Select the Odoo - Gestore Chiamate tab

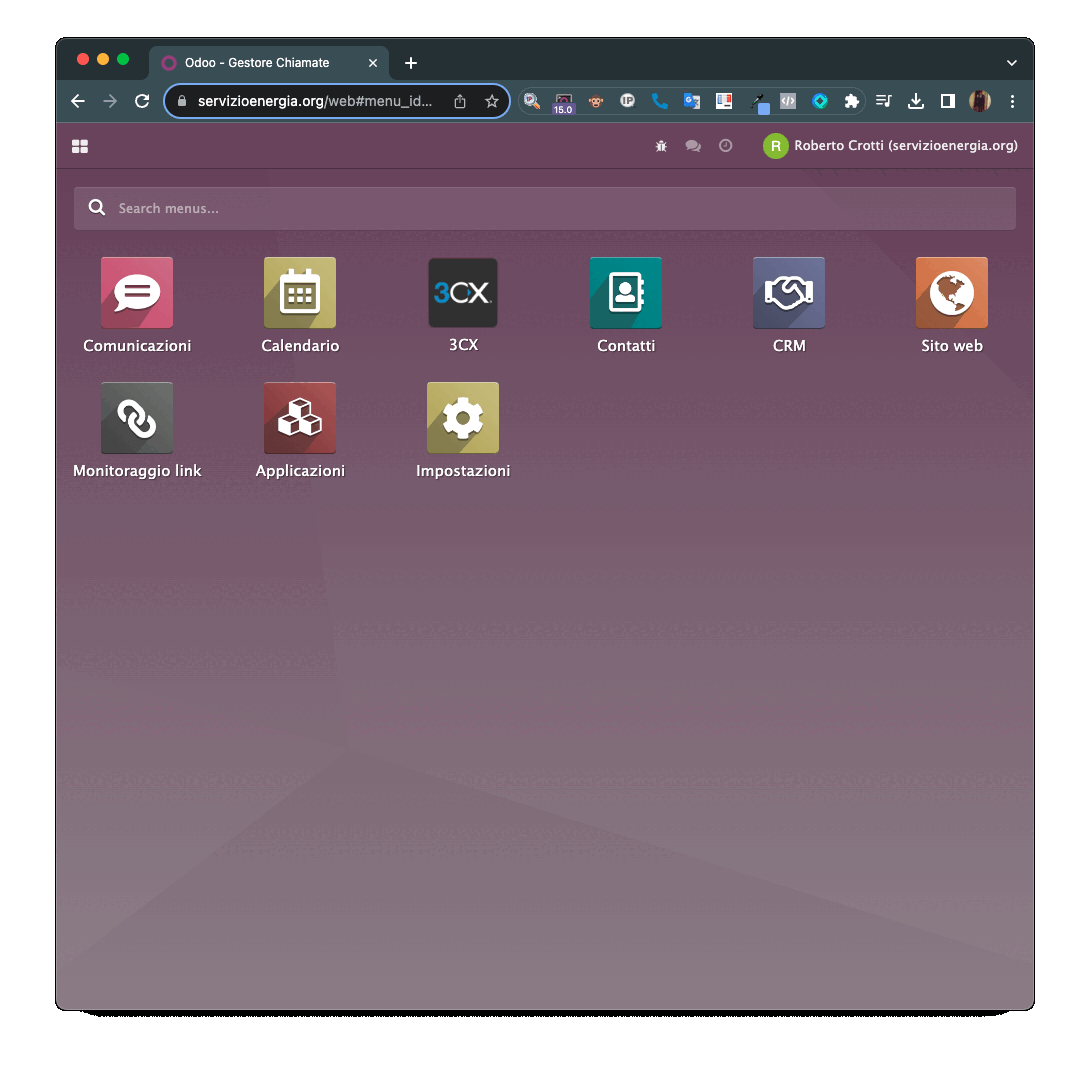coord(257,62)
